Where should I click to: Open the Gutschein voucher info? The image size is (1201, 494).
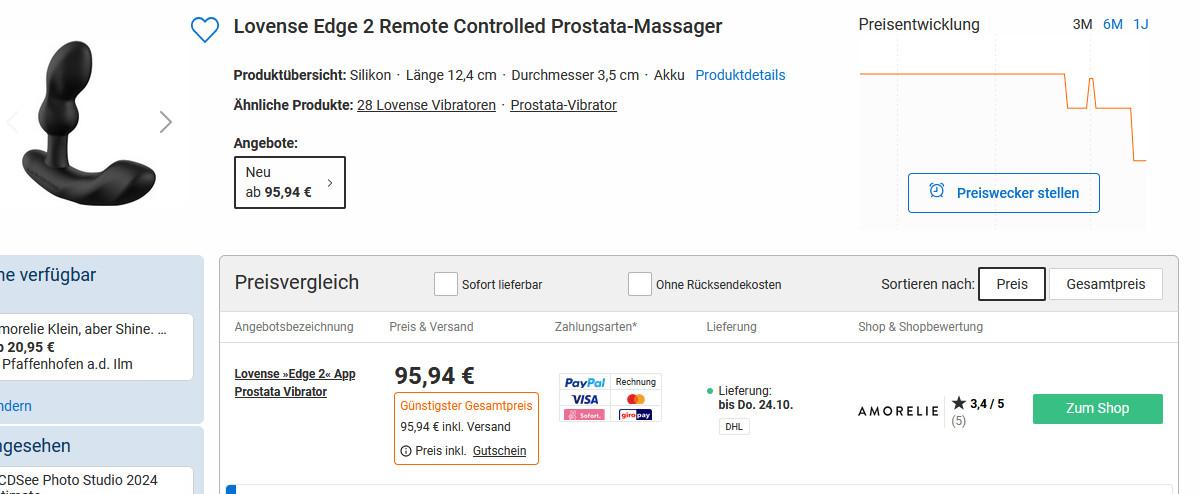[x=499, y=451]
